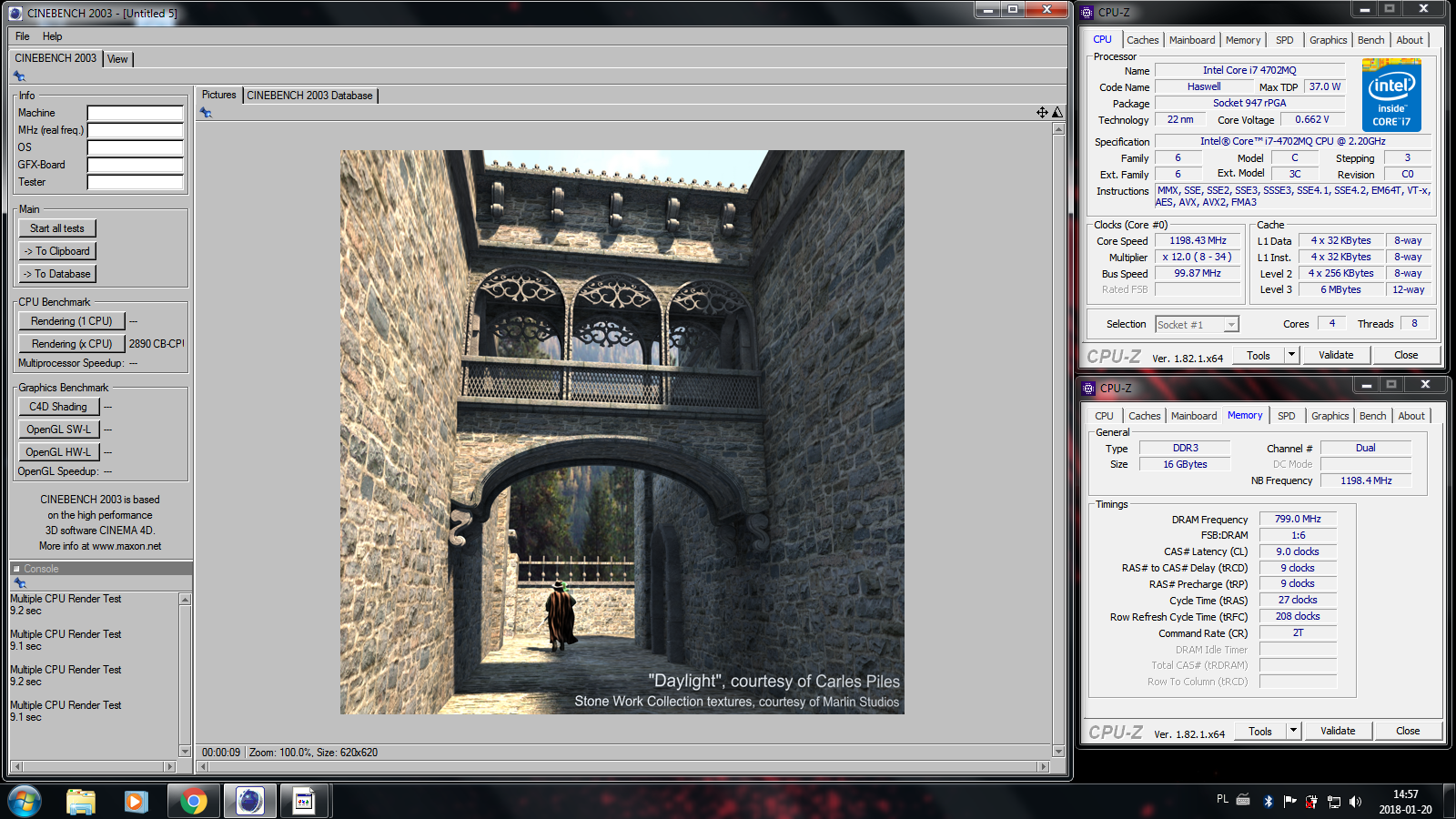Open the volume speaker tray icon

[x=1355, y=802]
